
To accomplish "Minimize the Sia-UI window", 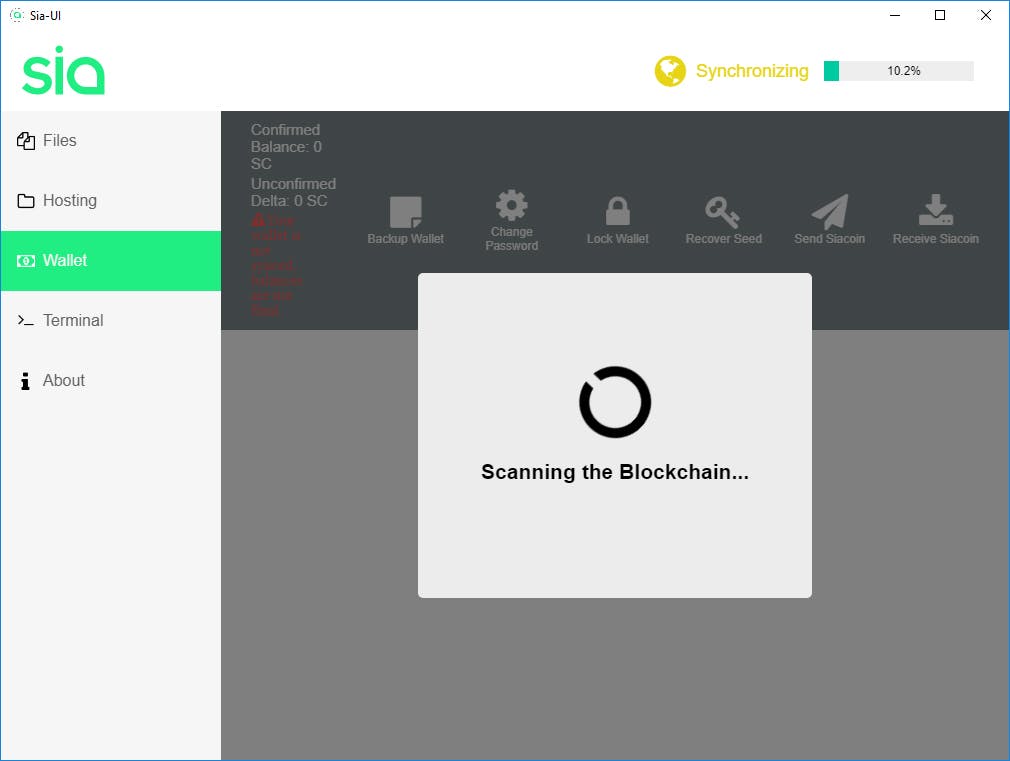I will [x=895, y=15].
